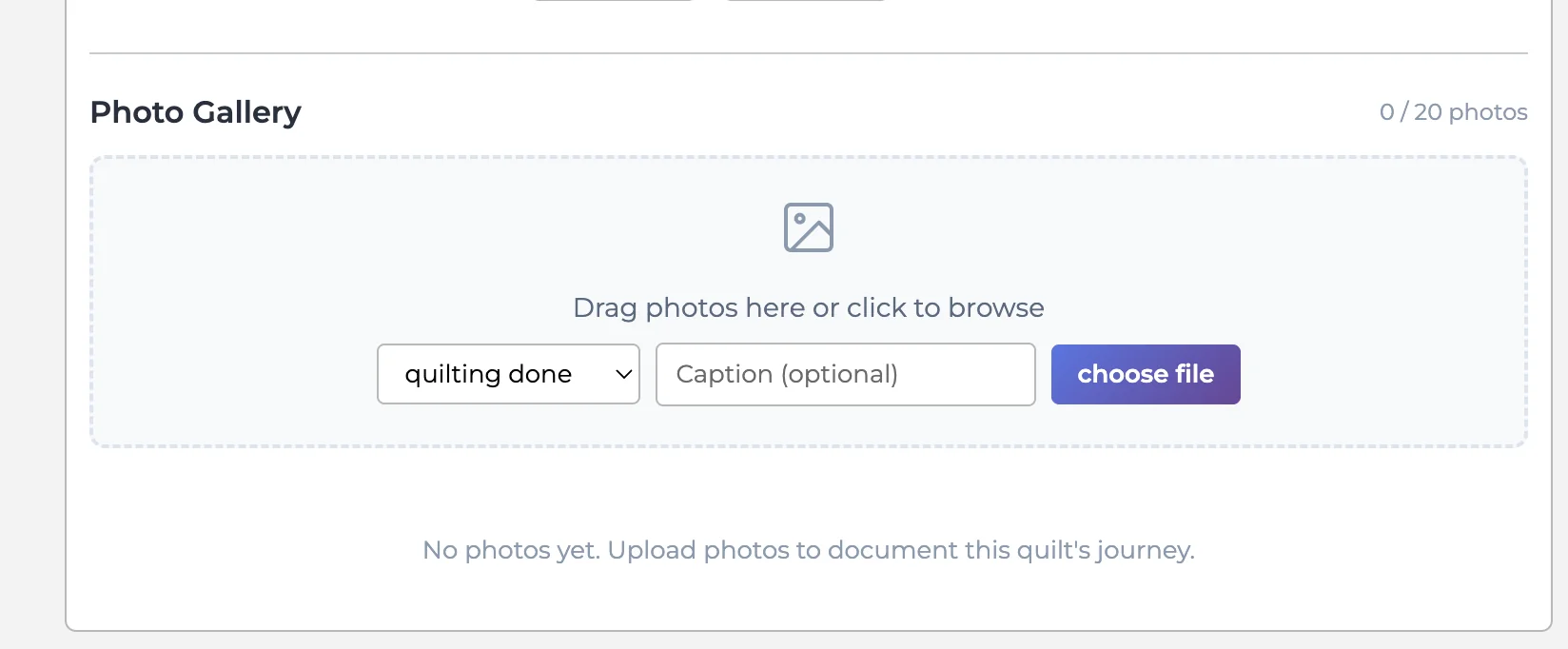Open the quilting done stage selector
The image size is (1568, 649).
(x=508, y=374)
